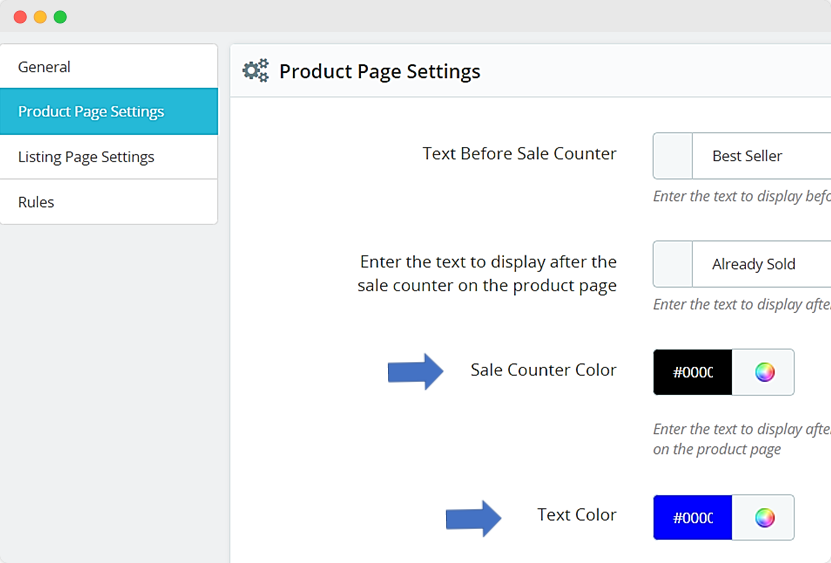Open the General settings tab
The image size is (831, 563).
tap(108, 67)
